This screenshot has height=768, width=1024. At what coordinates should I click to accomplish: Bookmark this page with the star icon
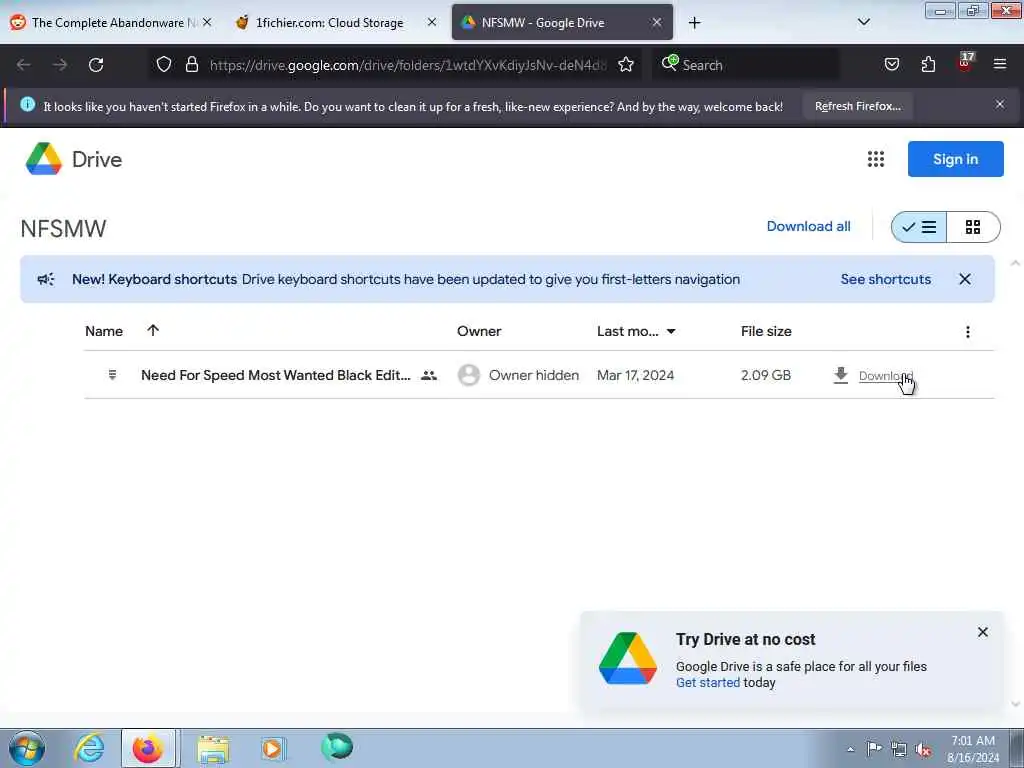[626, 64]
